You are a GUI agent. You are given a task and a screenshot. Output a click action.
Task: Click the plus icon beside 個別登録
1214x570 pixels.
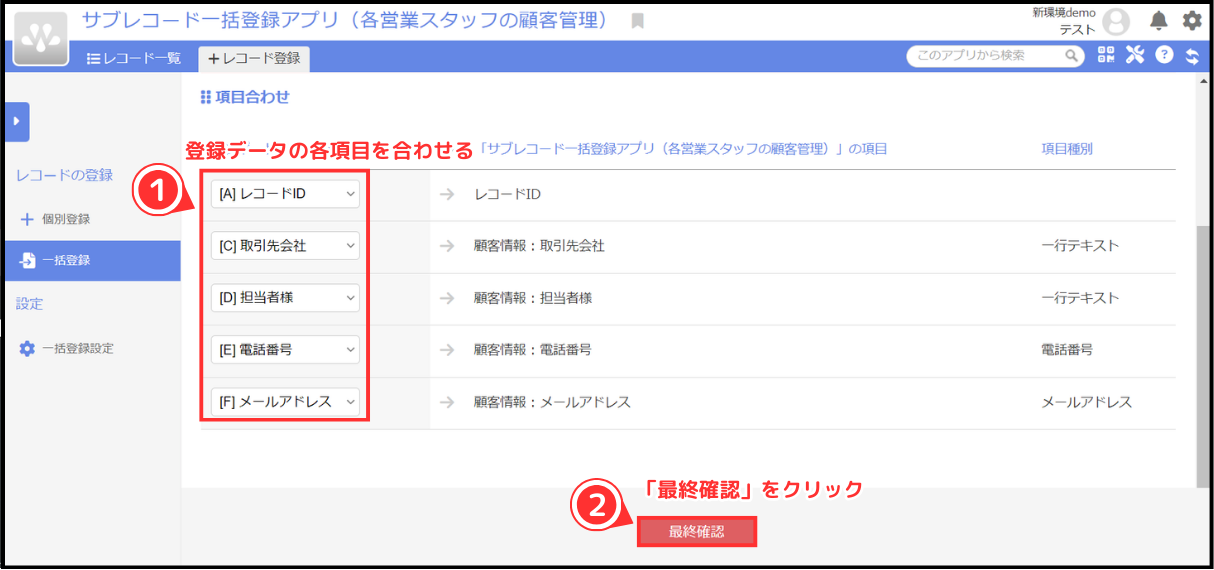(x=27, y=219)
